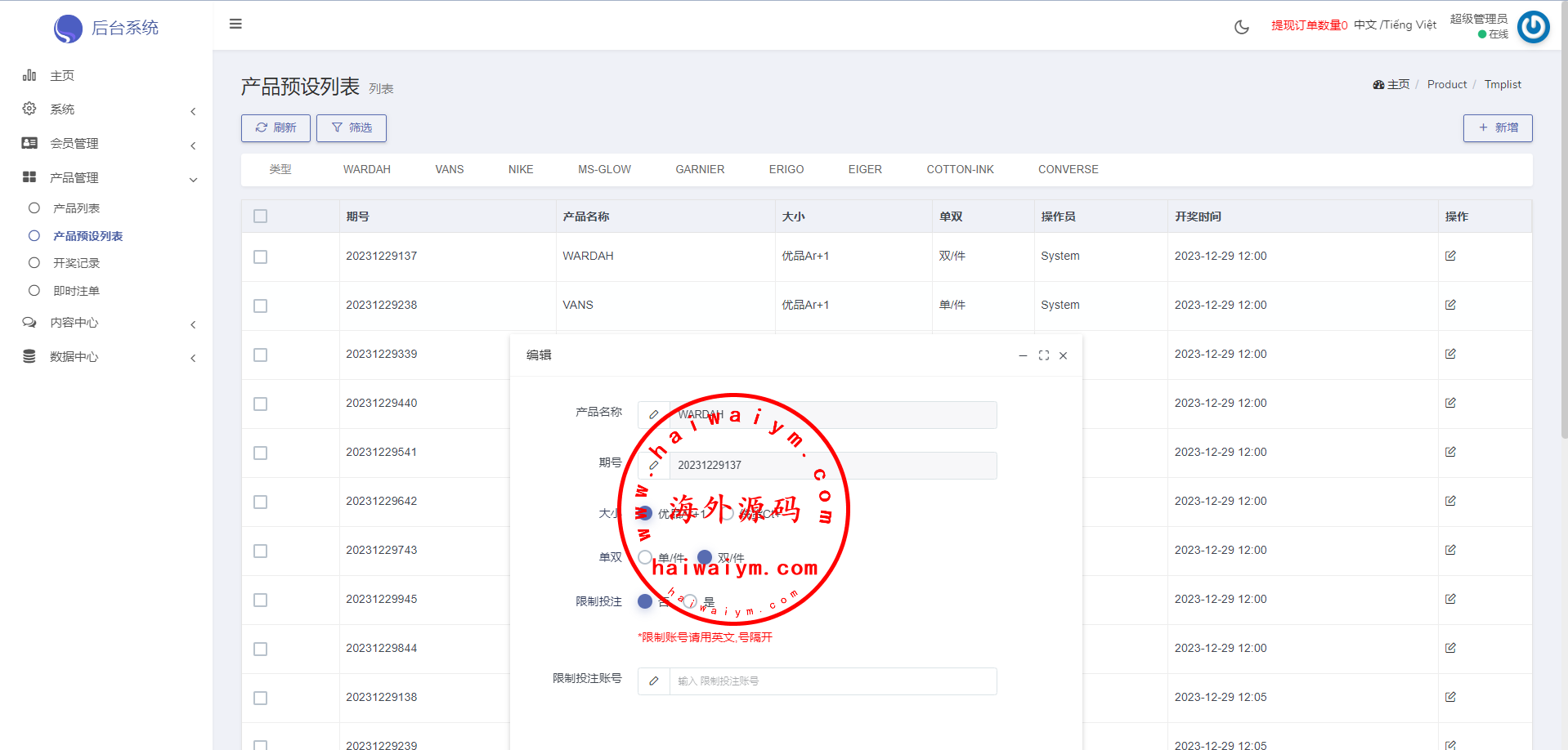Click the 新增 add button
1568x750 pixels.
(1497, 127)
